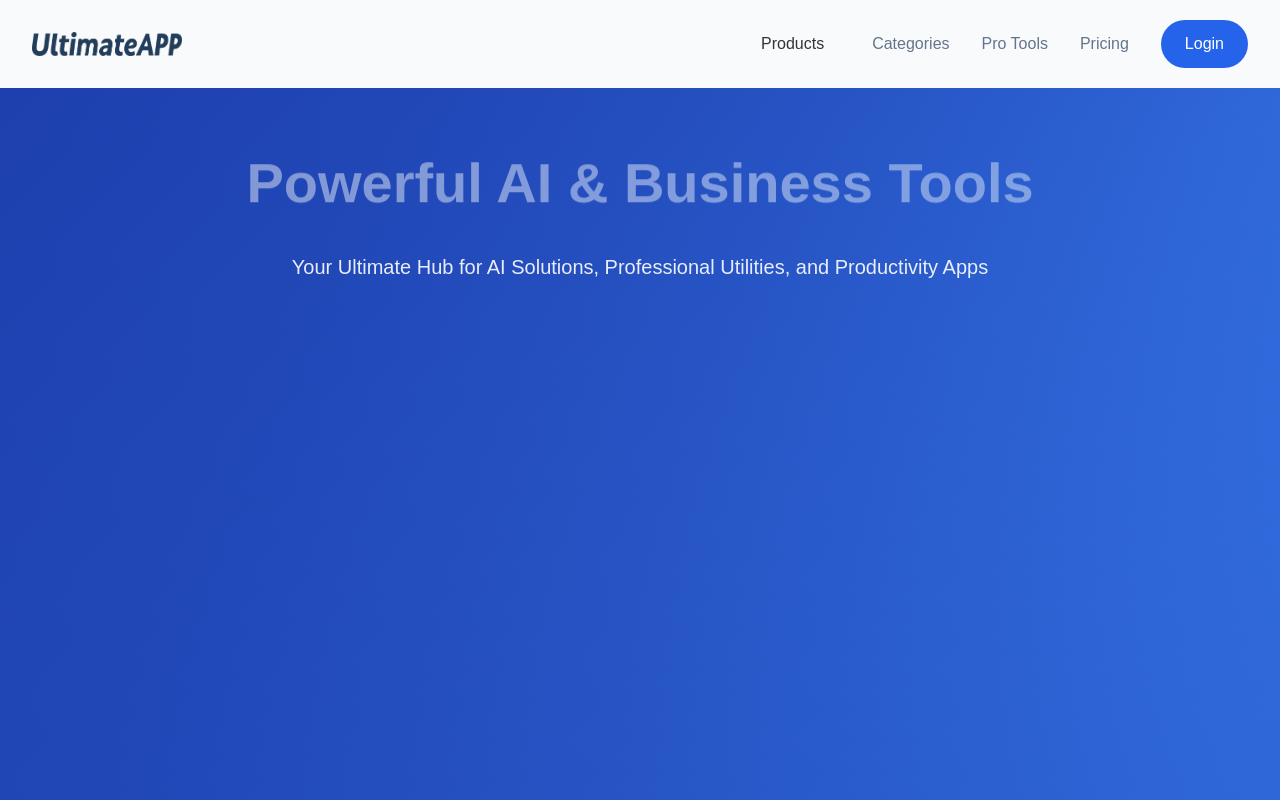Viewport: 1280px width, 800px height.
Task: Open the Pro Tools page
Action: [x=1014, y=44]
